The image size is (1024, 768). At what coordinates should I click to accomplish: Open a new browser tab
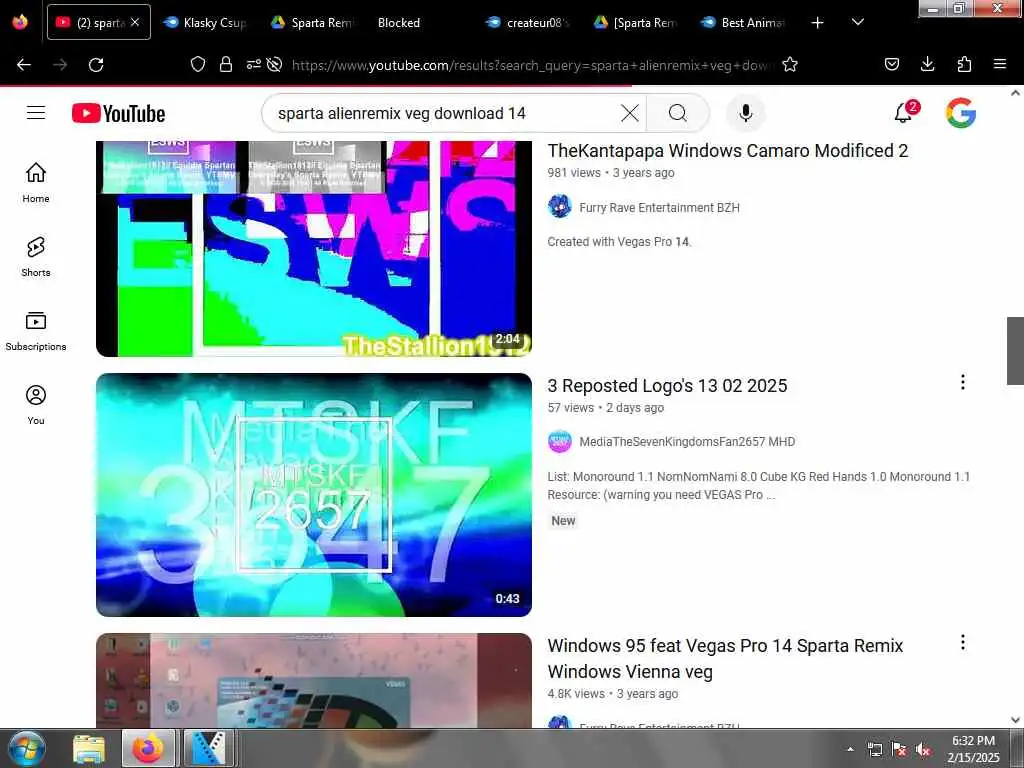pos(817,23)
